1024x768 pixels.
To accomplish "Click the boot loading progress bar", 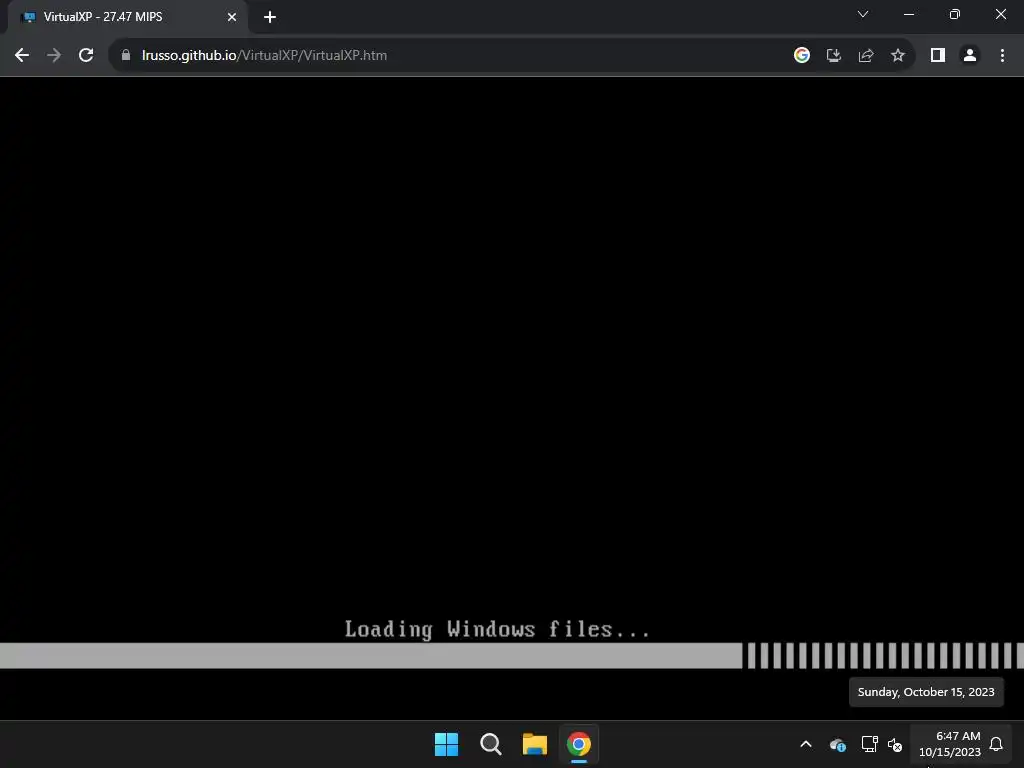I will 512,656.
